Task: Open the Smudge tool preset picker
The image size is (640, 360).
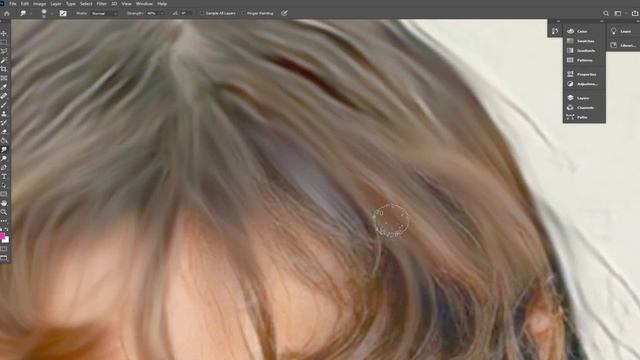Action: tap(25, 13)
